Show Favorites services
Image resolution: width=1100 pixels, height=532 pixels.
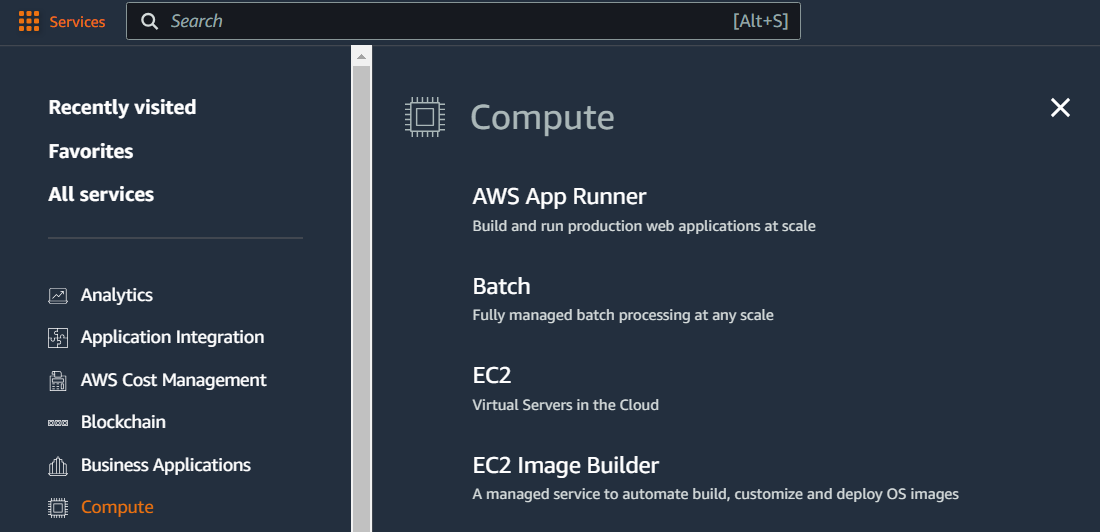[90, 151]
